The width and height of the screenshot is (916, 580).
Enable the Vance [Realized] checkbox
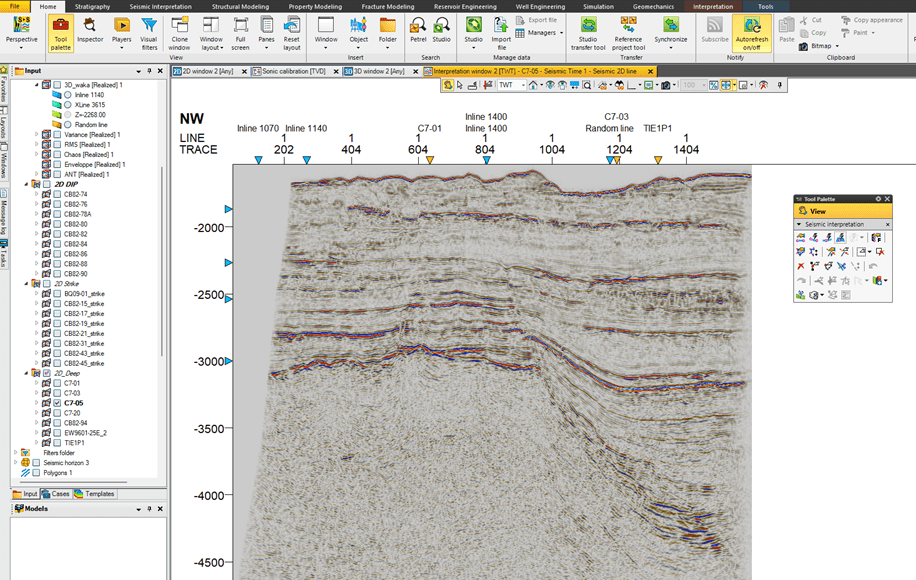coord(58,136)
